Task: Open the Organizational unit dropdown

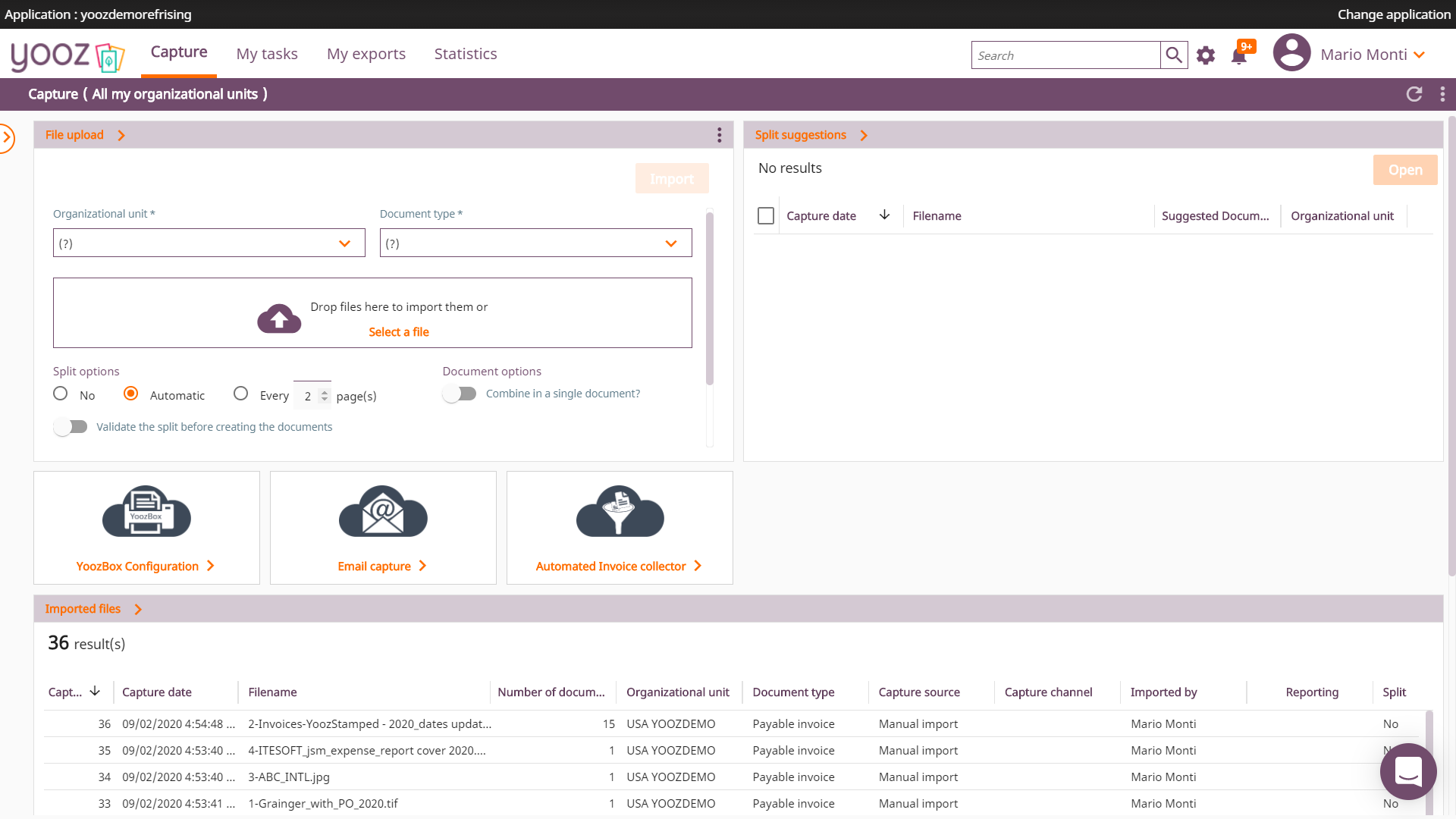Action: (x=209, y=243)
